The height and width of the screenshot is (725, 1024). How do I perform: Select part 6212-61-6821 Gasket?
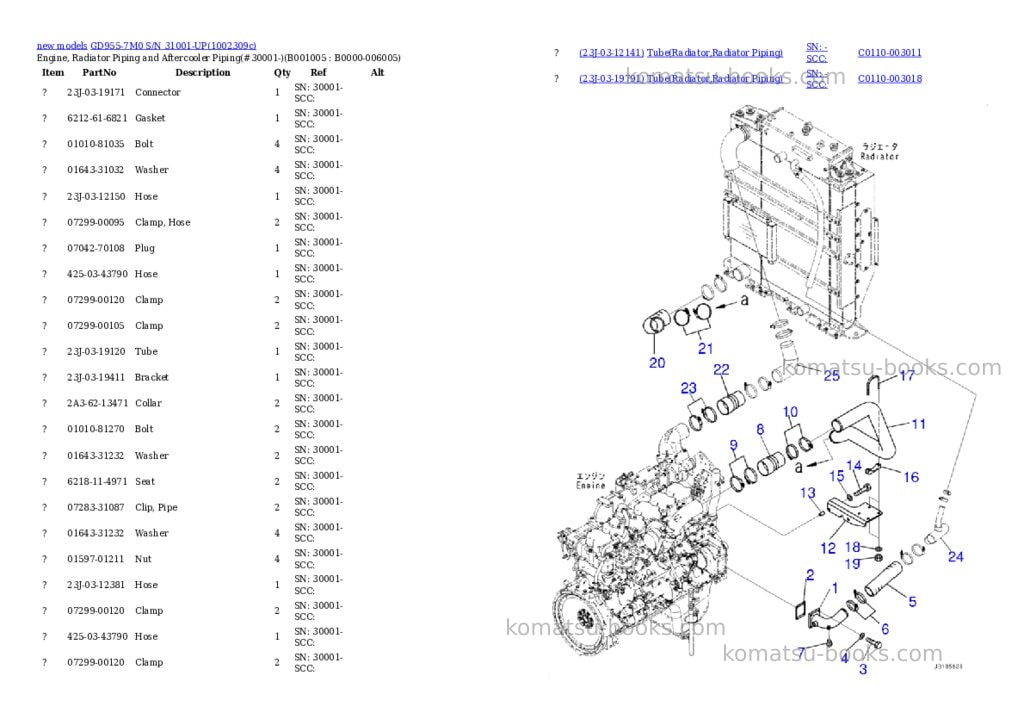[97, 118]
